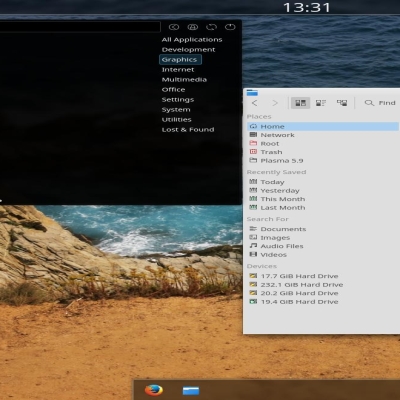Select the Graphics category
This screenshot has height=400, width=400.
click(180, 60)
